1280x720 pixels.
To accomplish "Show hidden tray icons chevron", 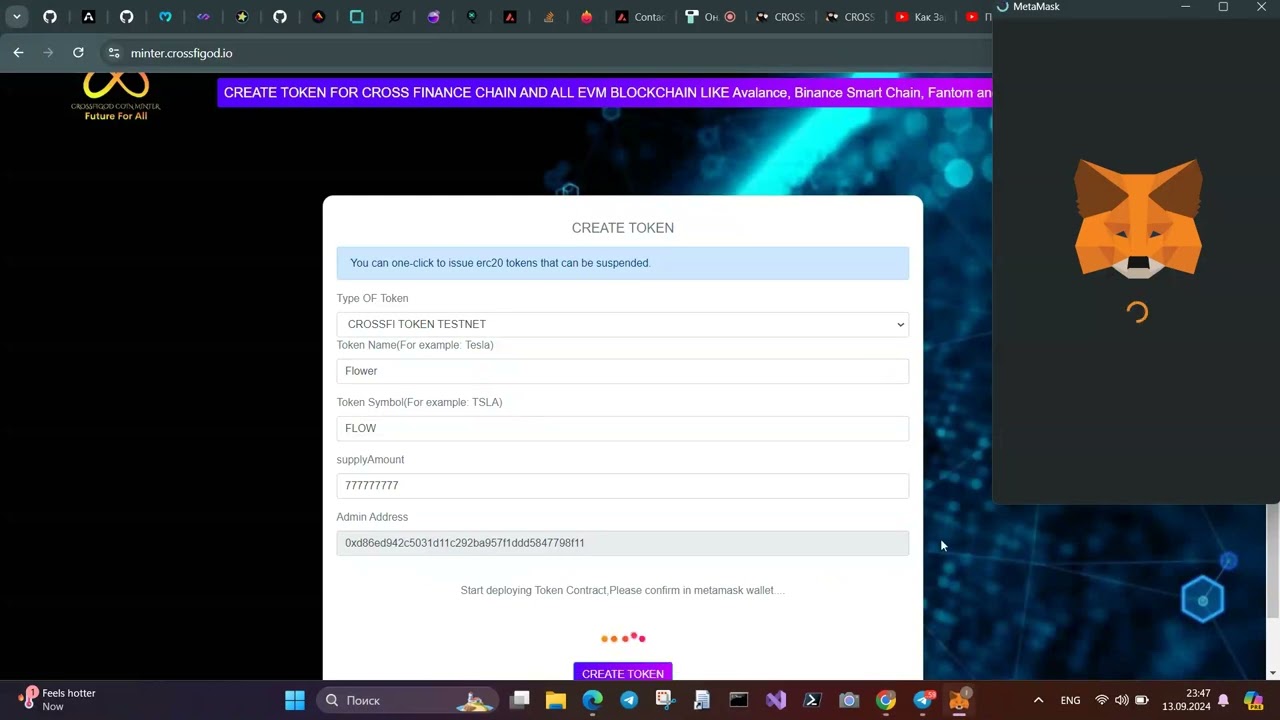I will point(1038,700).
